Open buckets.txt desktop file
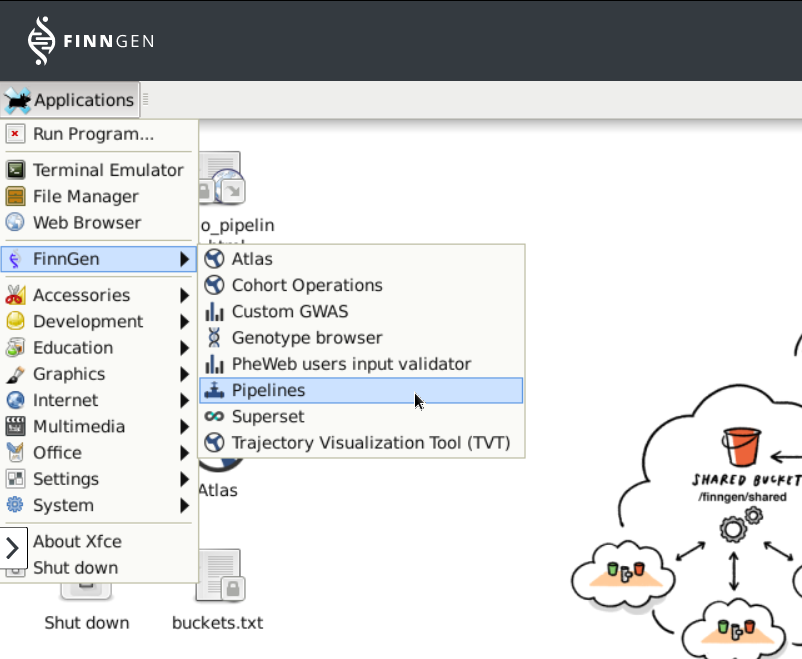Image resolution: width=802 pixels, height=659 pixels. point(217,588)
